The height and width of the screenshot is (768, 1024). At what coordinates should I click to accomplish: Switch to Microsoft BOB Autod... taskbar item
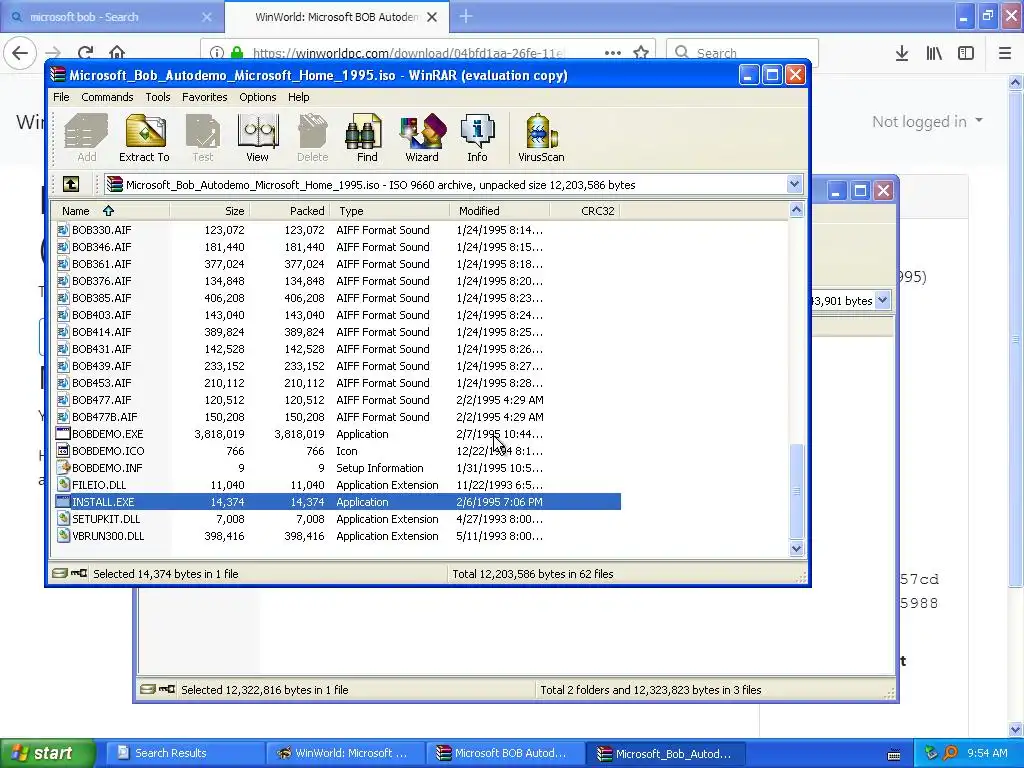[504, 753]
